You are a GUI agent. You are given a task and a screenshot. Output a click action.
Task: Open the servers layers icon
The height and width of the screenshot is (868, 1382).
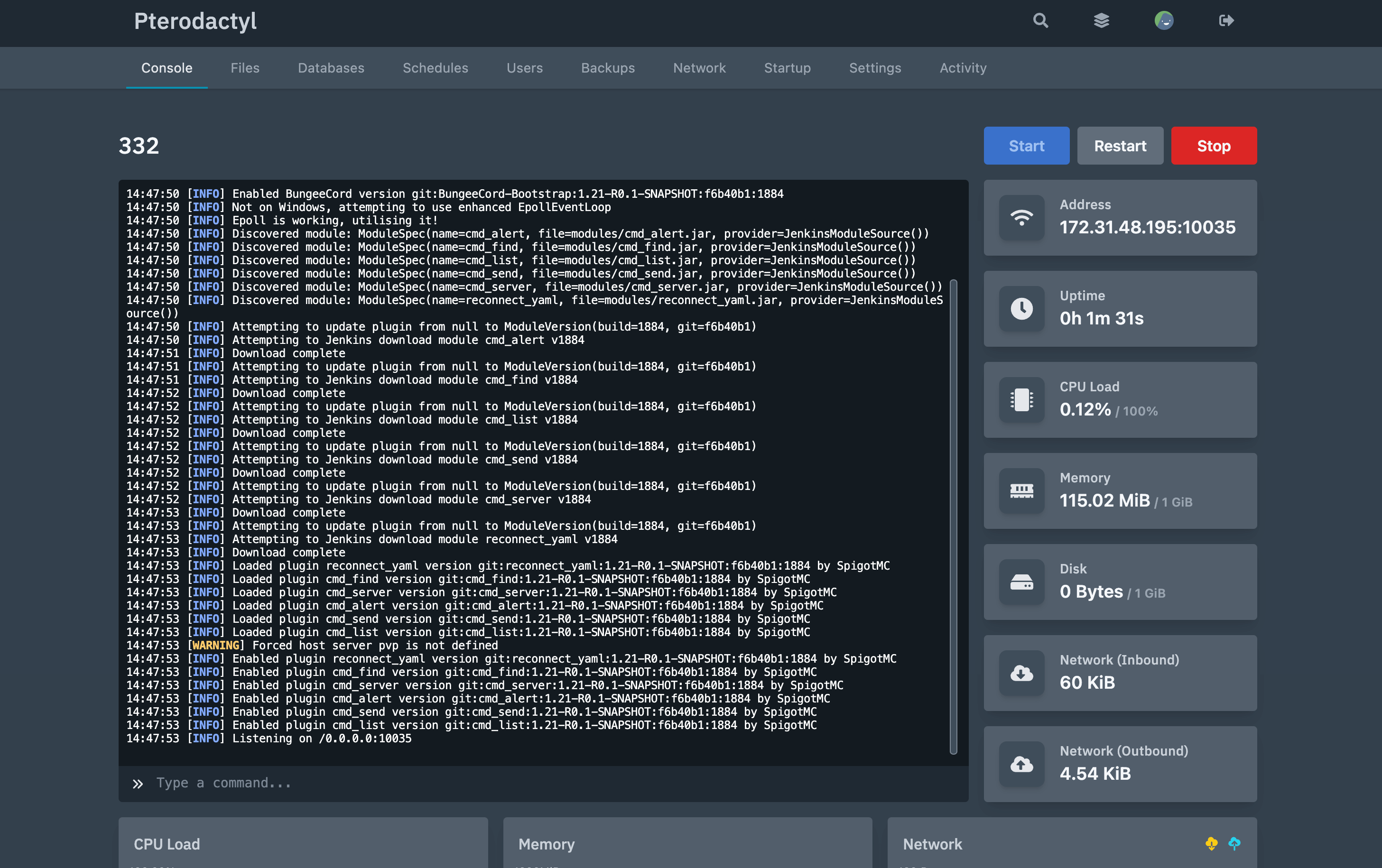1101,21
